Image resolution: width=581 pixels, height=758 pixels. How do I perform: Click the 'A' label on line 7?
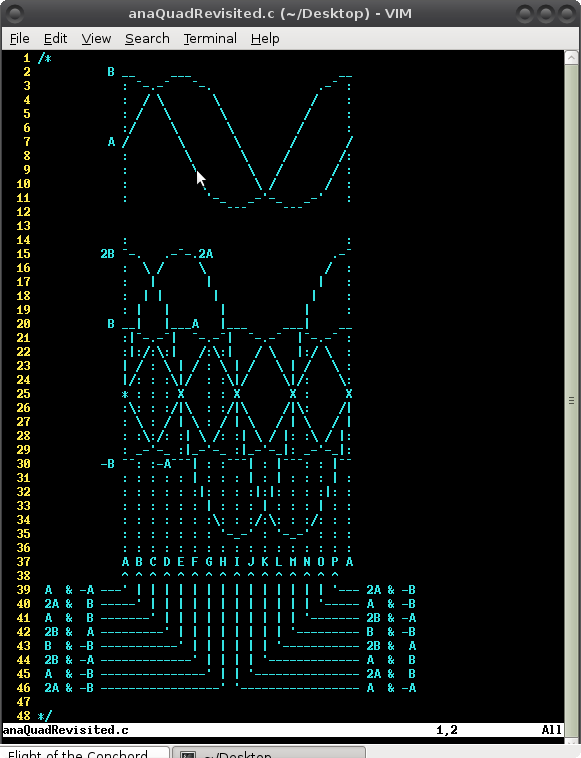coord(111,142)
